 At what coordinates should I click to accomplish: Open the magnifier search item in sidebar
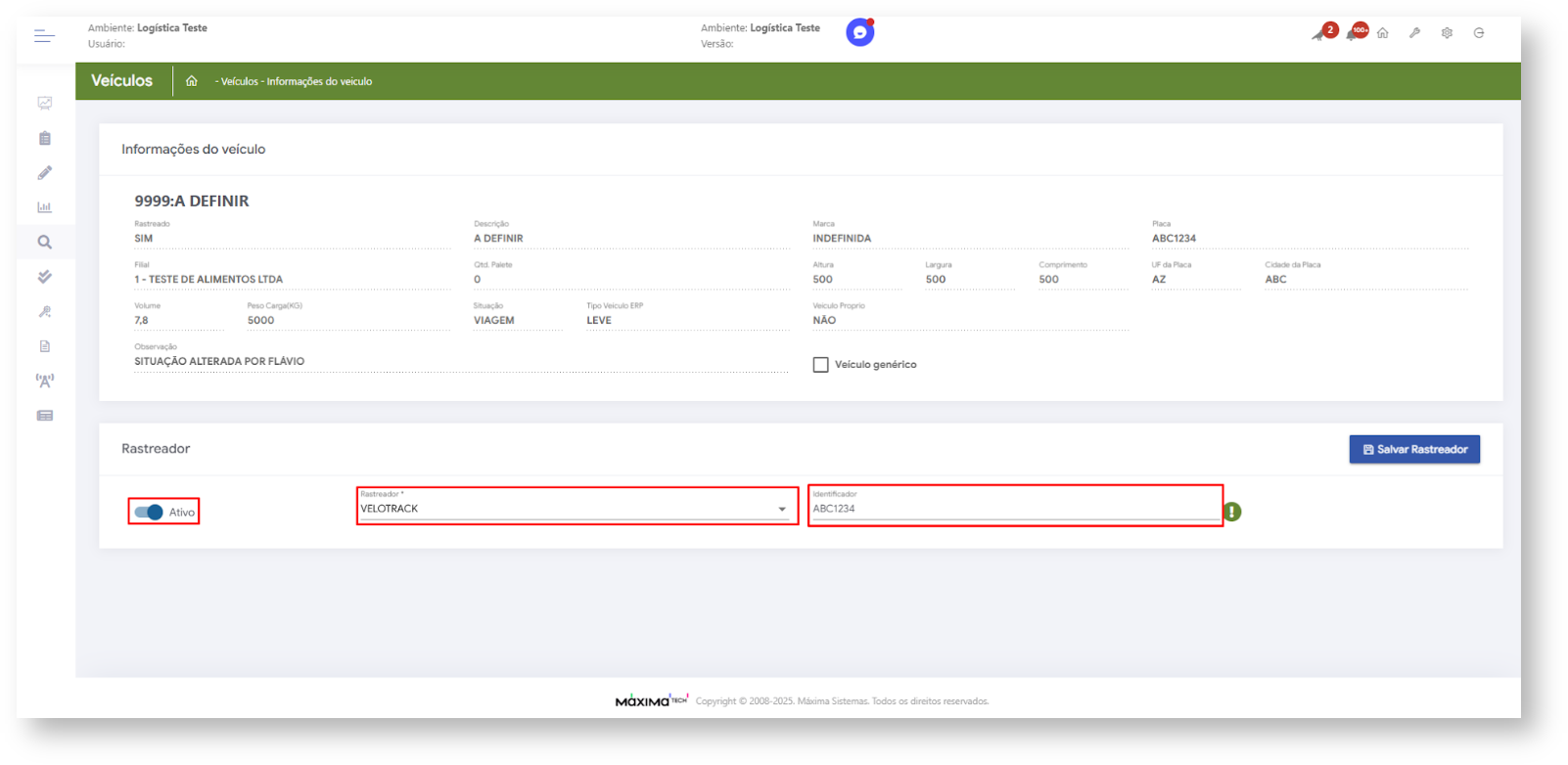point(44,242)
